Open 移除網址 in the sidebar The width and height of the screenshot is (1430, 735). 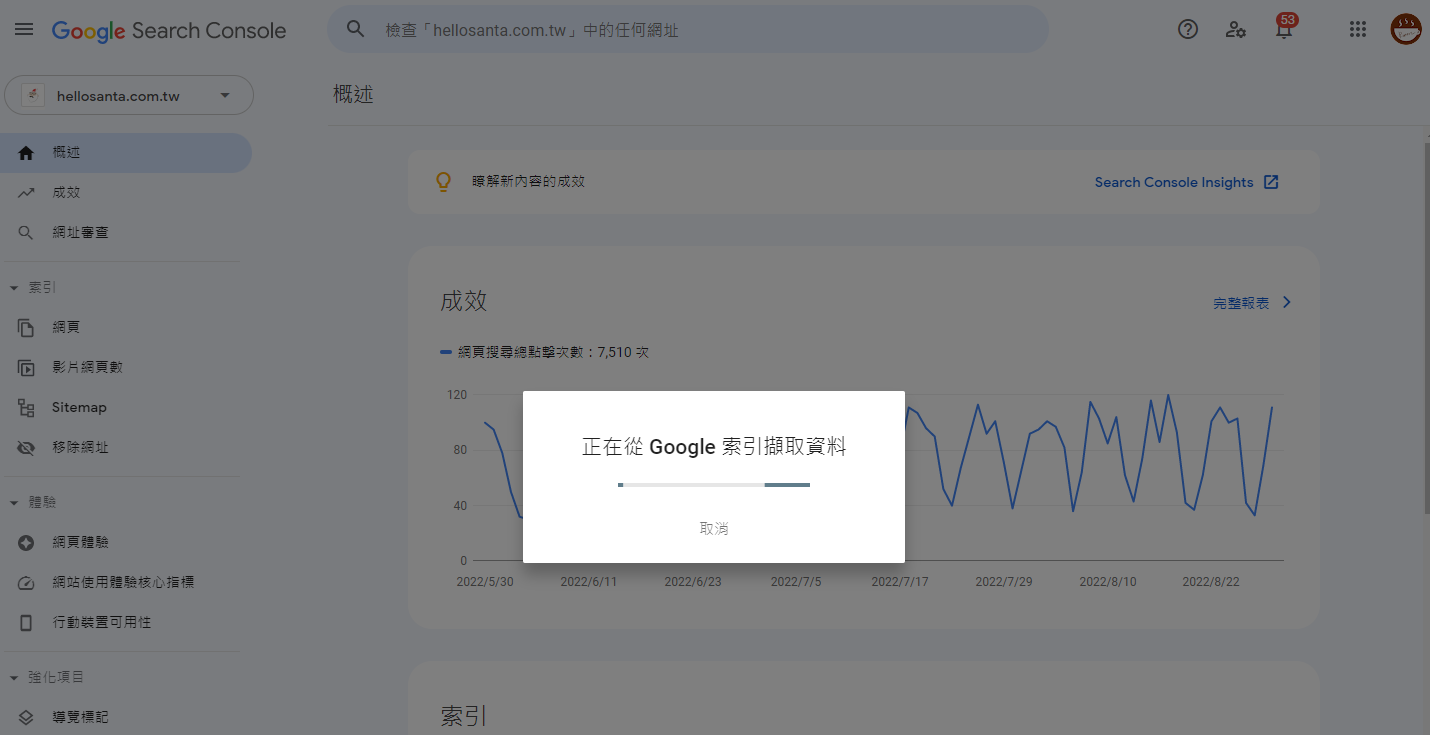(x=126, y=448)
